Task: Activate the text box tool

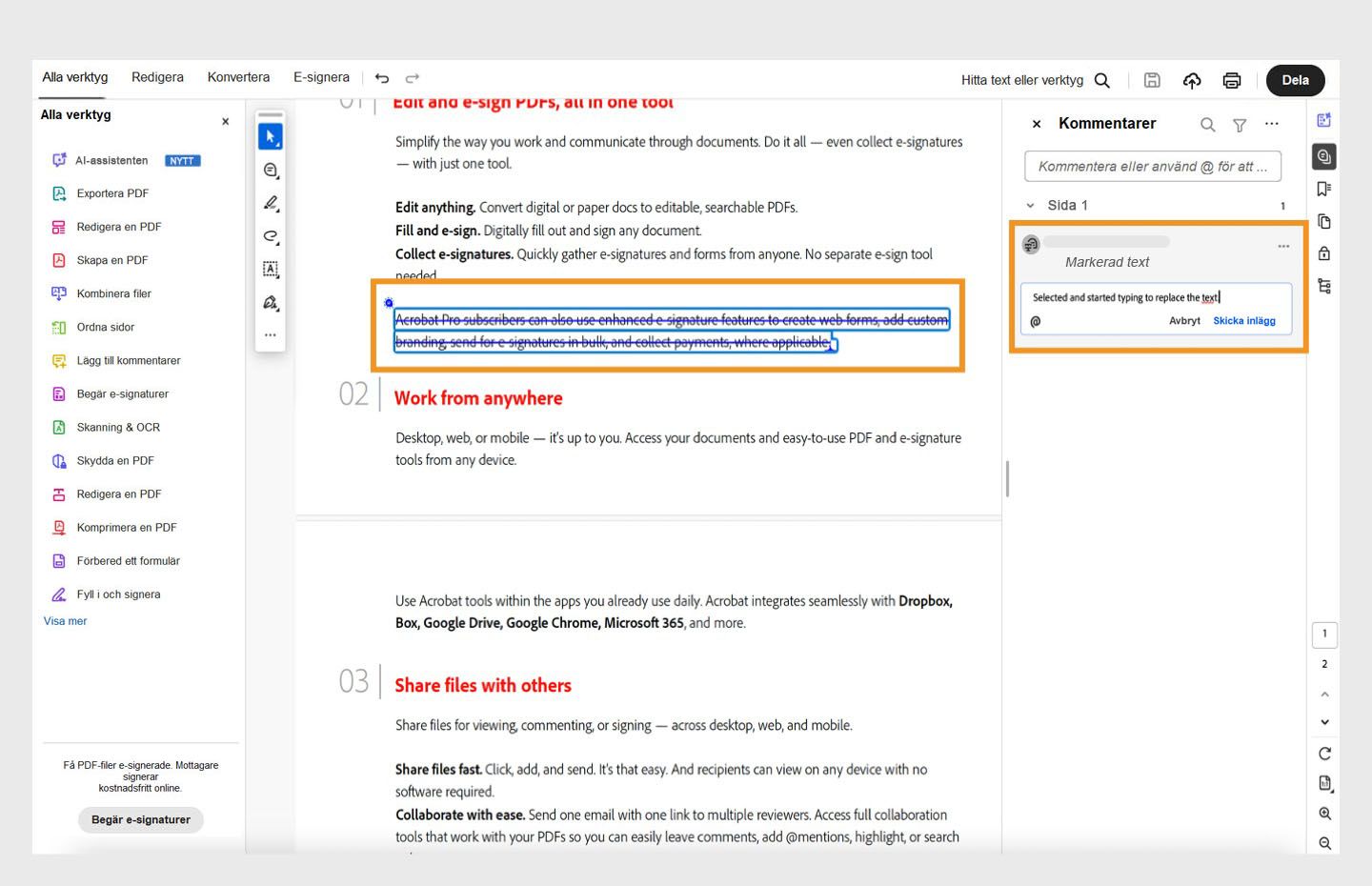Action: pos(271,270)
